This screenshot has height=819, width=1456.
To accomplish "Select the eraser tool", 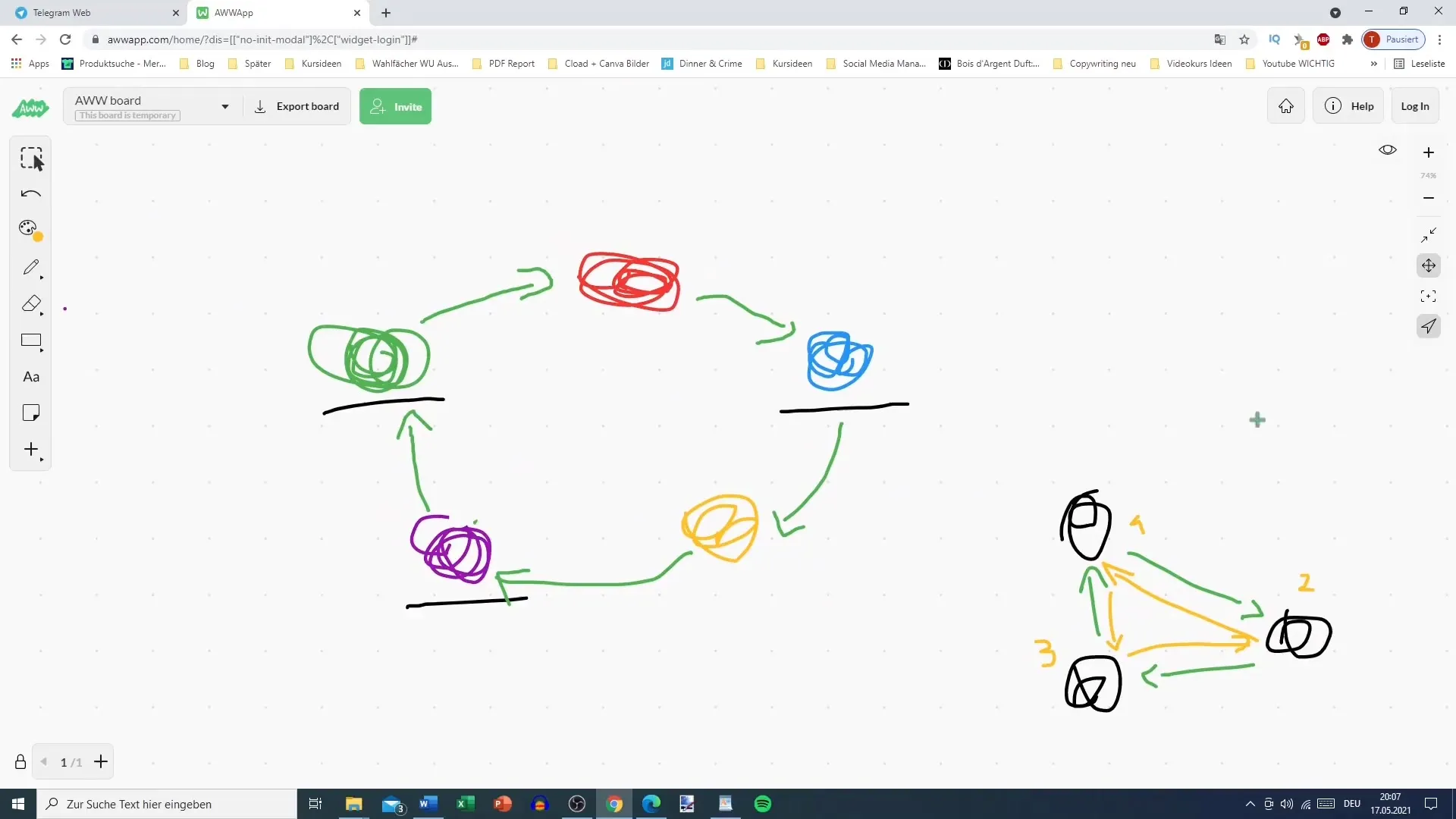I will pos(31,303).
